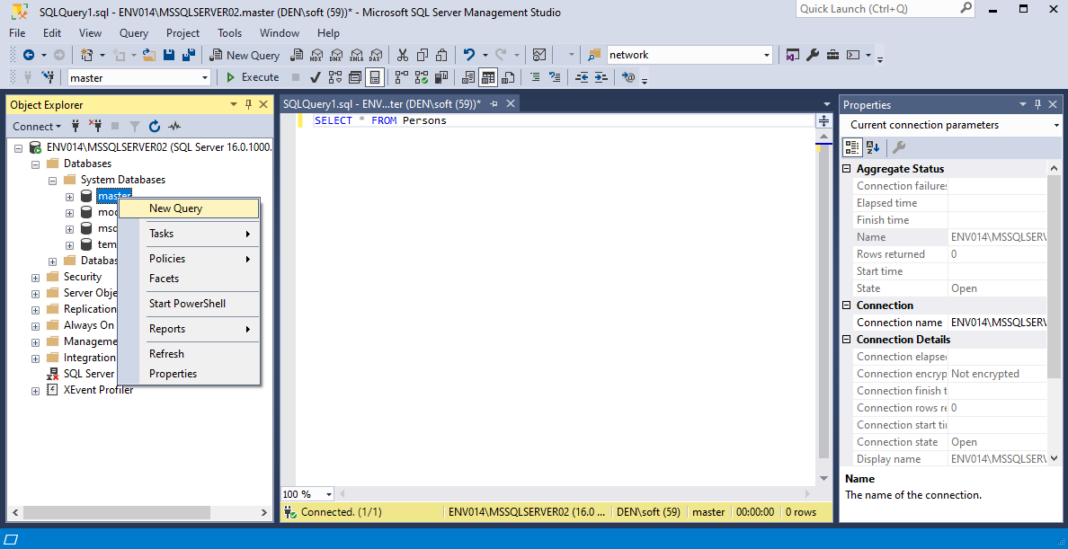Open a DAX query via the DAX icon

[376, 55]
